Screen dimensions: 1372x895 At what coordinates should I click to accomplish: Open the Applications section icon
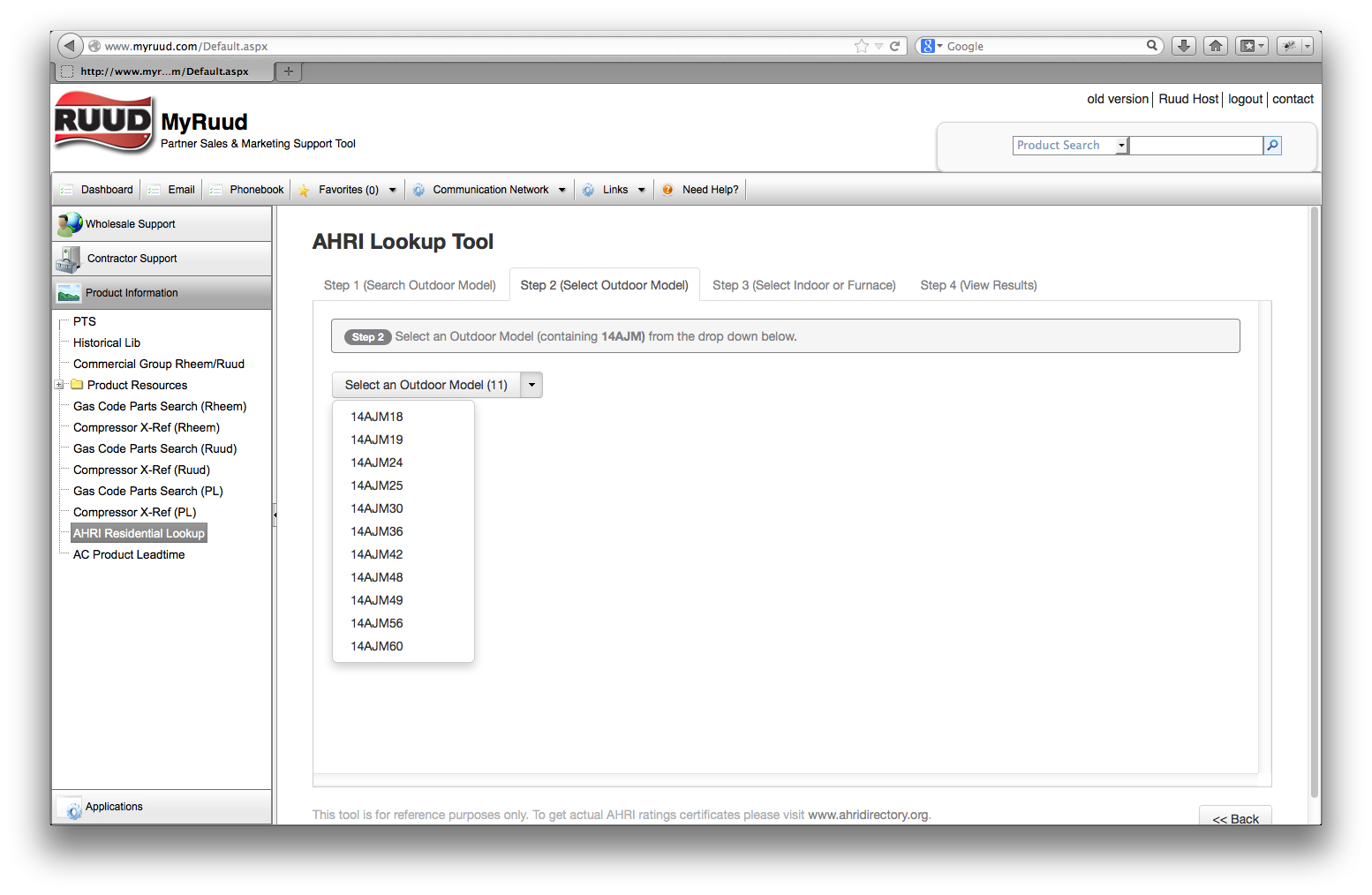pos(69,806)
